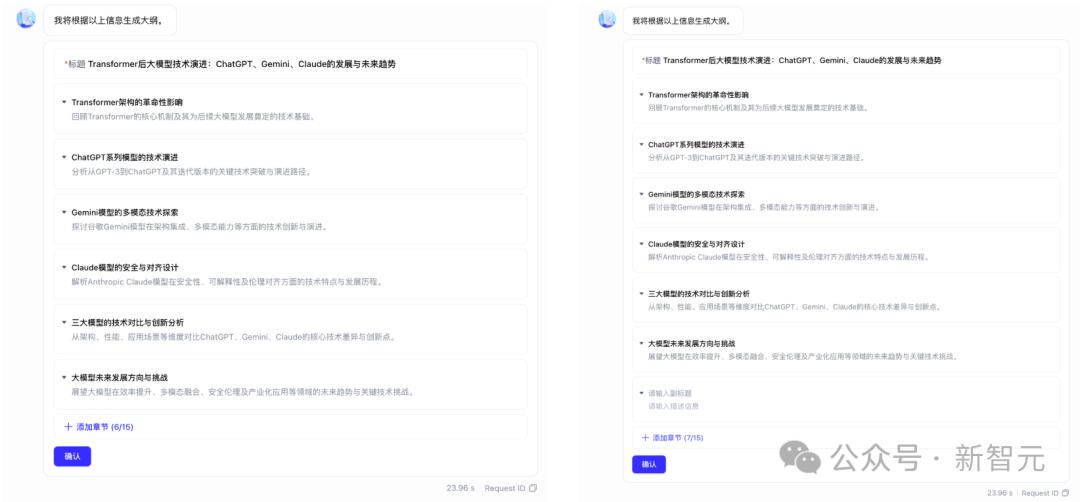Click description 解析Anthropic Claude模型 in 7-chapter outline

tap(789, 257)
